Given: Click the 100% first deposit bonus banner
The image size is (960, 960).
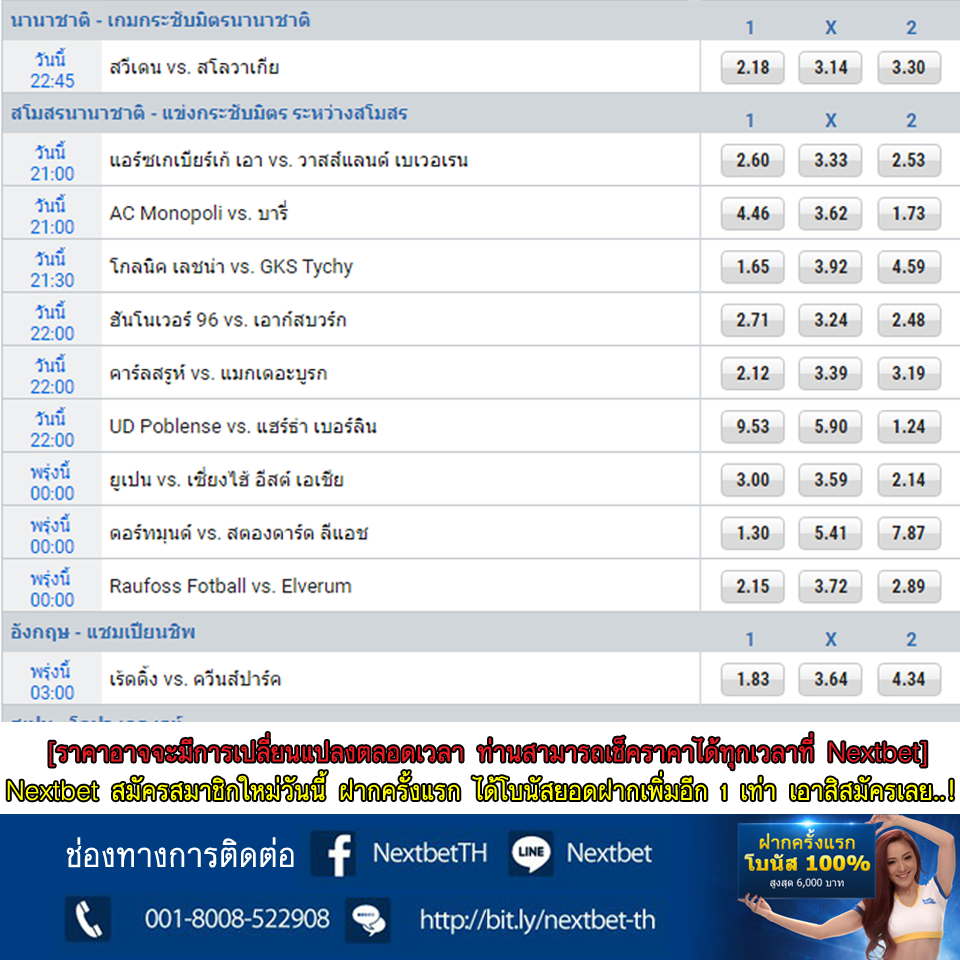Looking at the screenshot, I should (807, 862).
